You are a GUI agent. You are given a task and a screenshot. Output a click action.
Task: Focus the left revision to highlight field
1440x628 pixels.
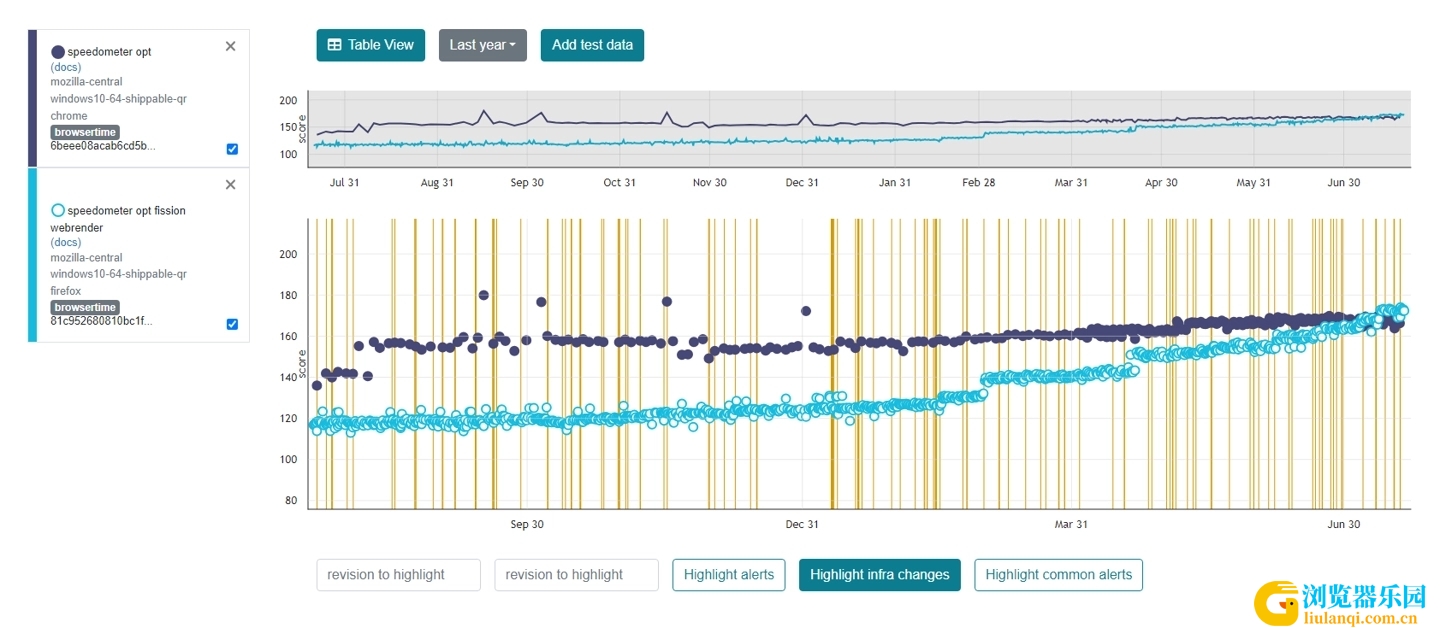[399, 575]
